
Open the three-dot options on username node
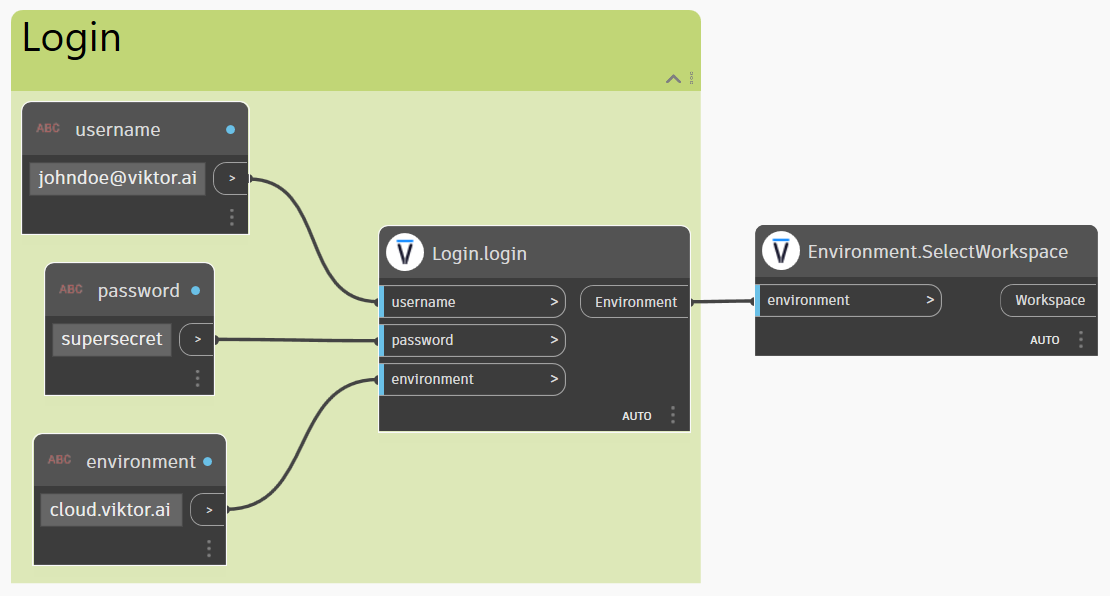tap(232, 217)
